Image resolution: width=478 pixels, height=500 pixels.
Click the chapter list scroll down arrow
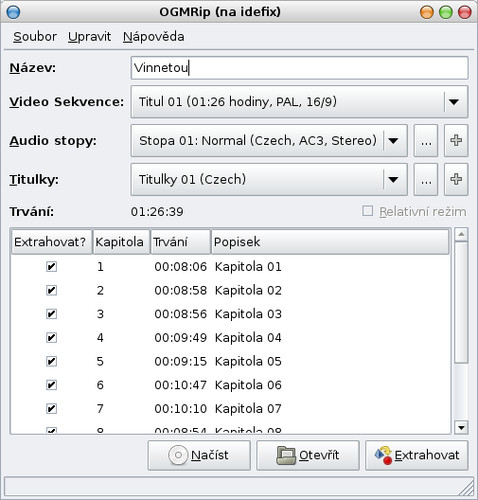(461, 427)
